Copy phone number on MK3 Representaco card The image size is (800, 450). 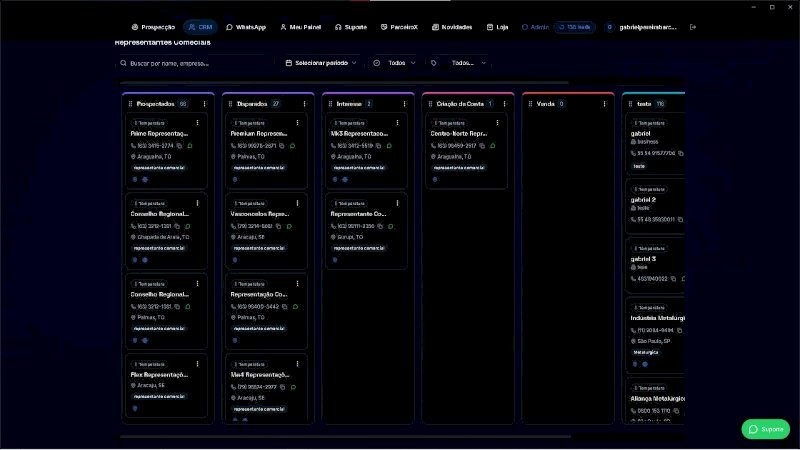pos(379,146)
